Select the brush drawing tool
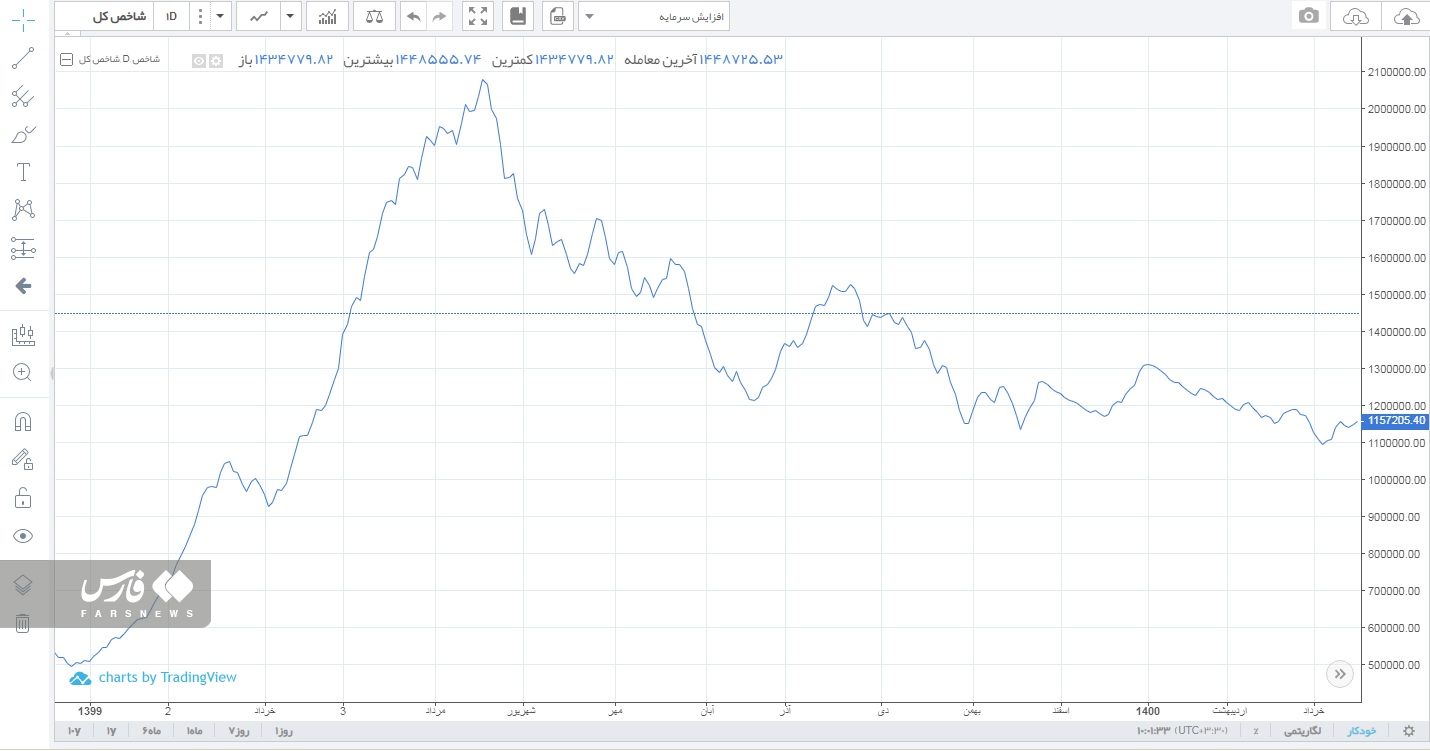Viewport: 1430px width, 751px height. 23,135
